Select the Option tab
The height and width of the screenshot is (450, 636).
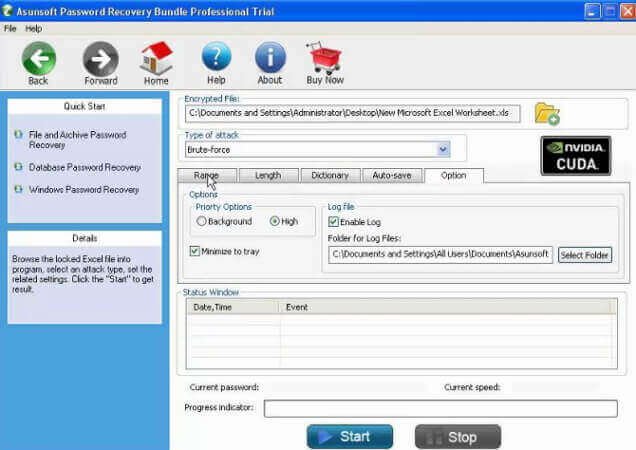453,176
